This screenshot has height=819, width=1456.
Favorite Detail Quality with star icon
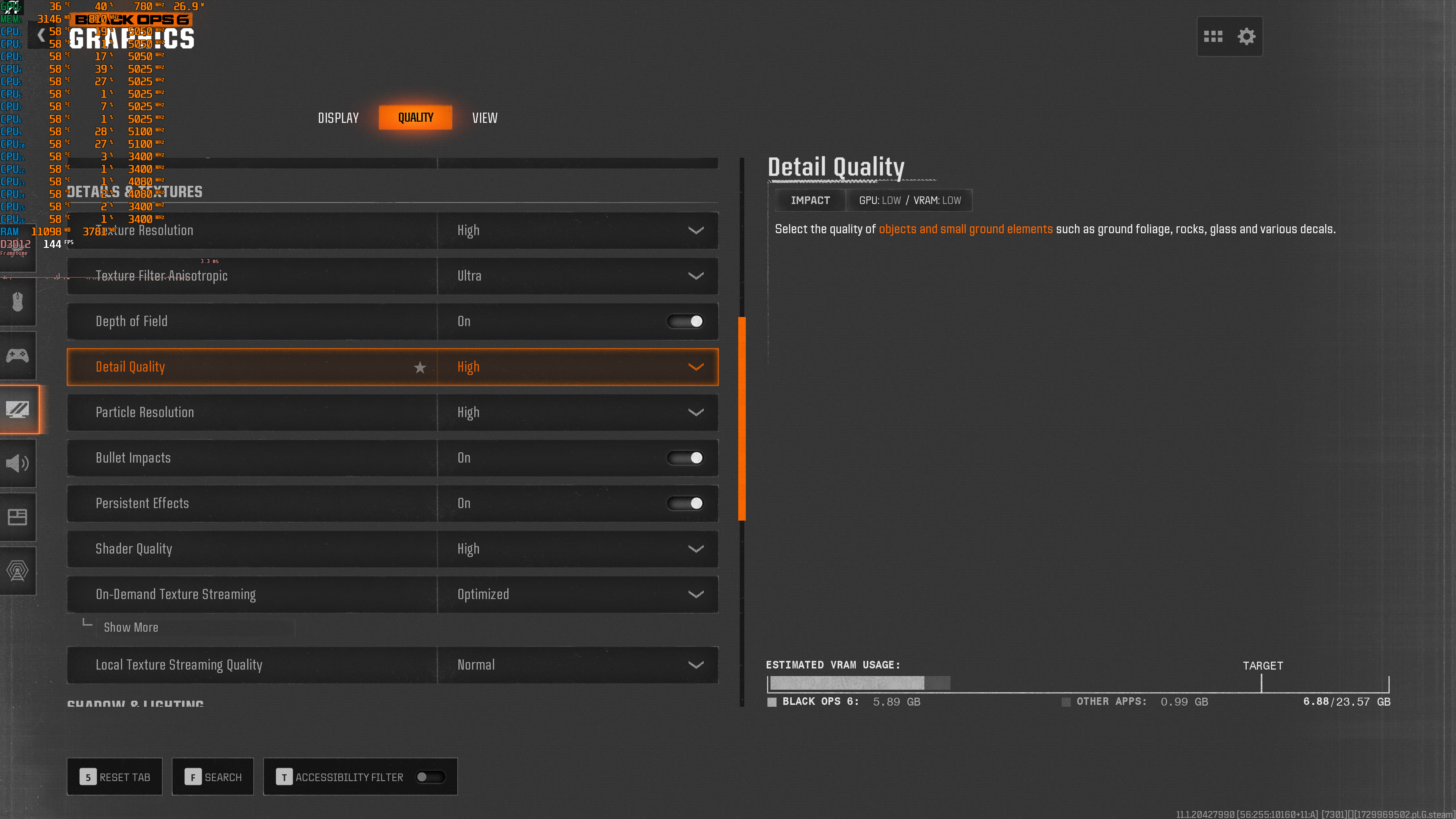(420, 367)
